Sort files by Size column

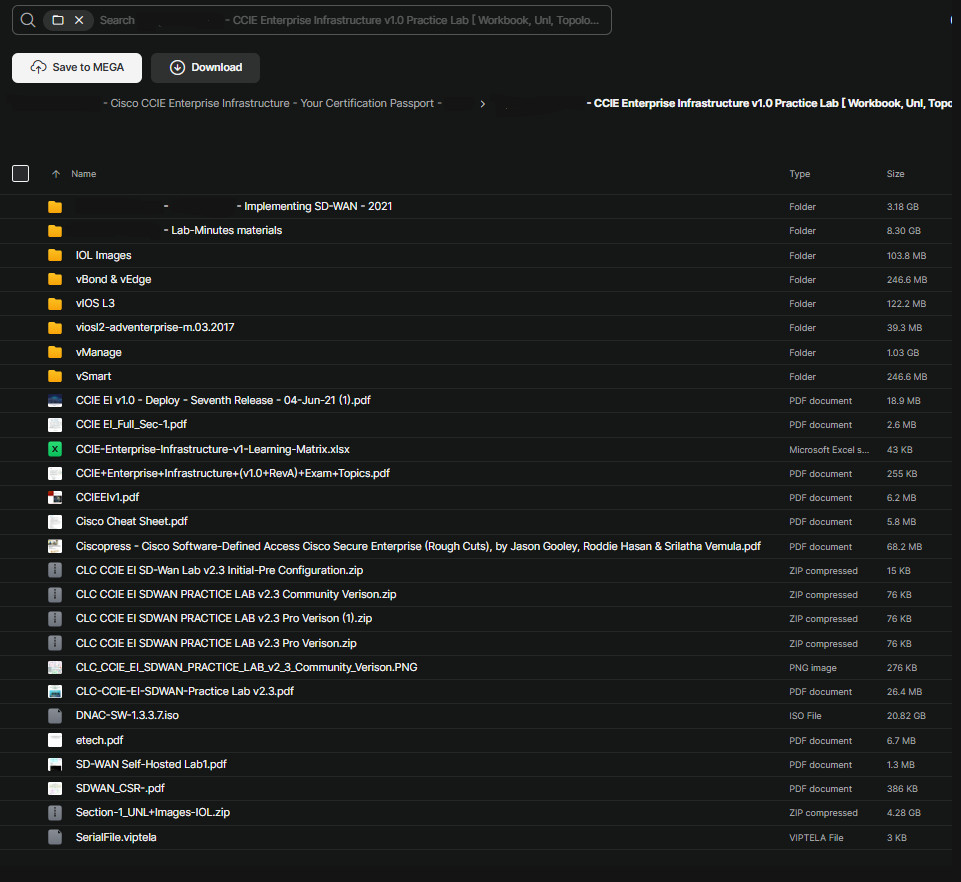point(895,174)
